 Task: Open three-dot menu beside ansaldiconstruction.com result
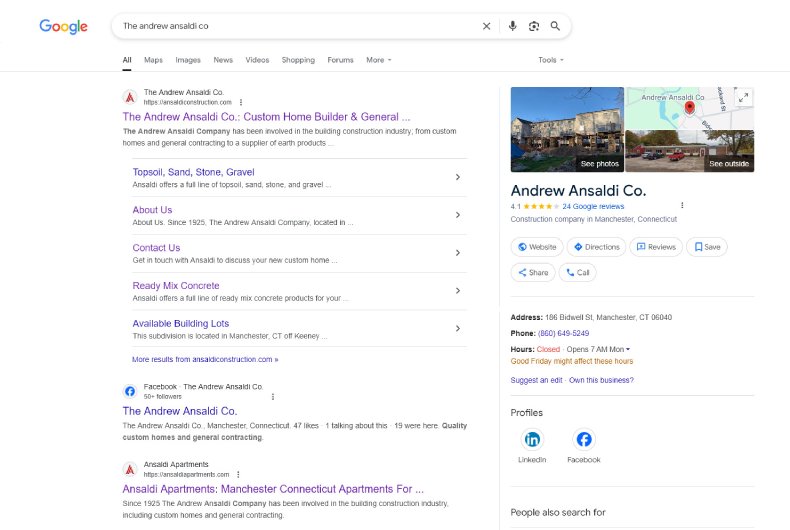tap(241, 102)
